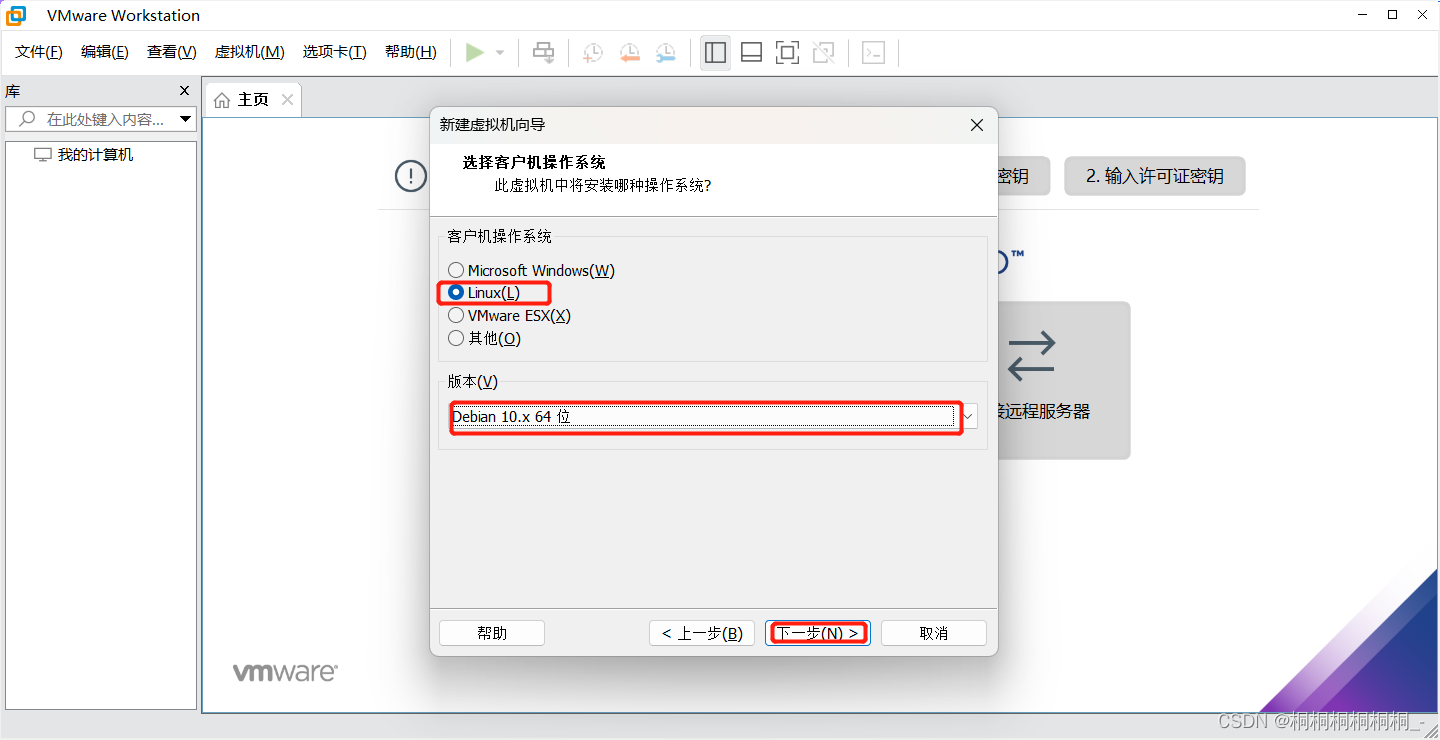This screenshot has height=740, width=1440.
Task: Open the 查看(V) menu
Action: 172,52
